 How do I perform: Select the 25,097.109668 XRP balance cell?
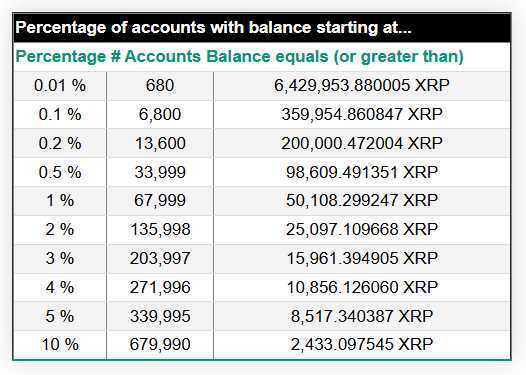[362, 230]
